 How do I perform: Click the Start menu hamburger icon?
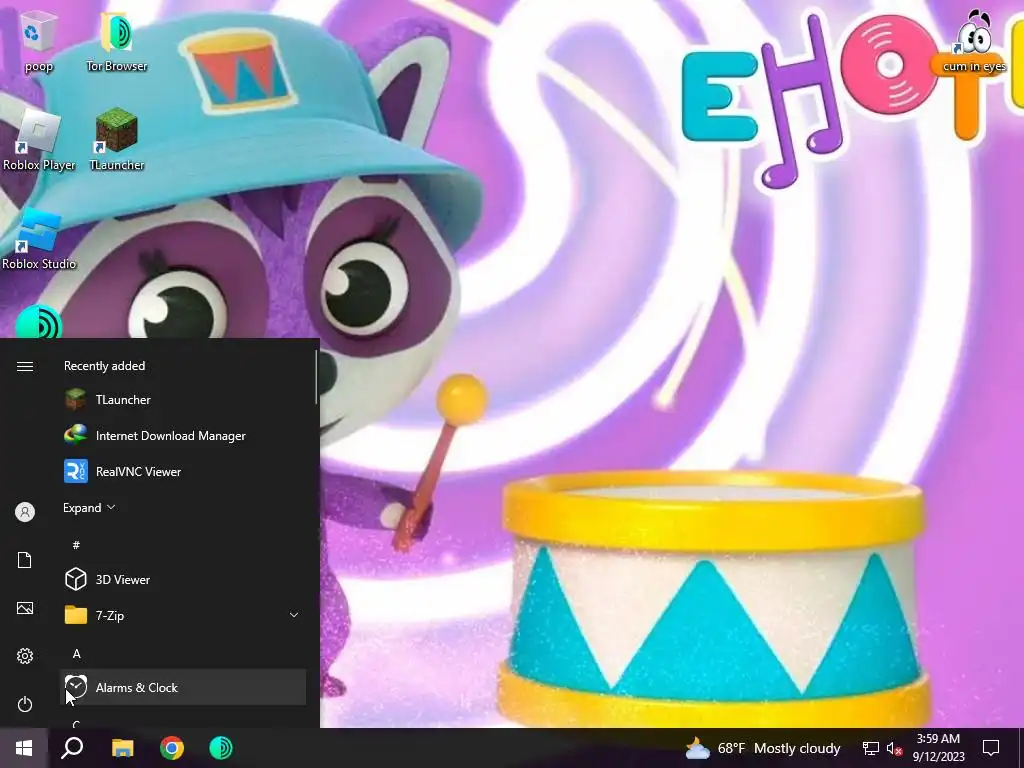click(x=25, y=366)
